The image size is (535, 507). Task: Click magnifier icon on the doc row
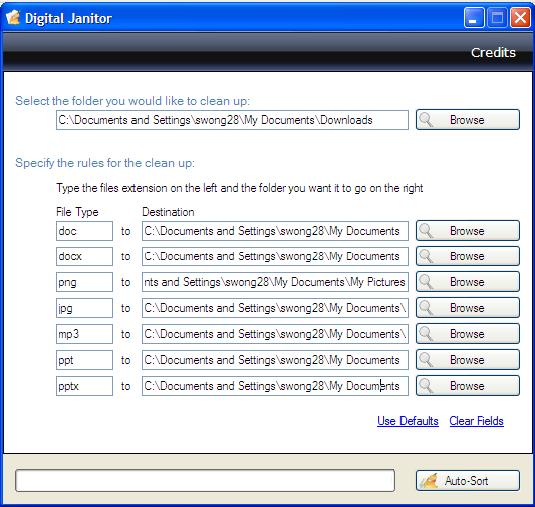point(426,231)
